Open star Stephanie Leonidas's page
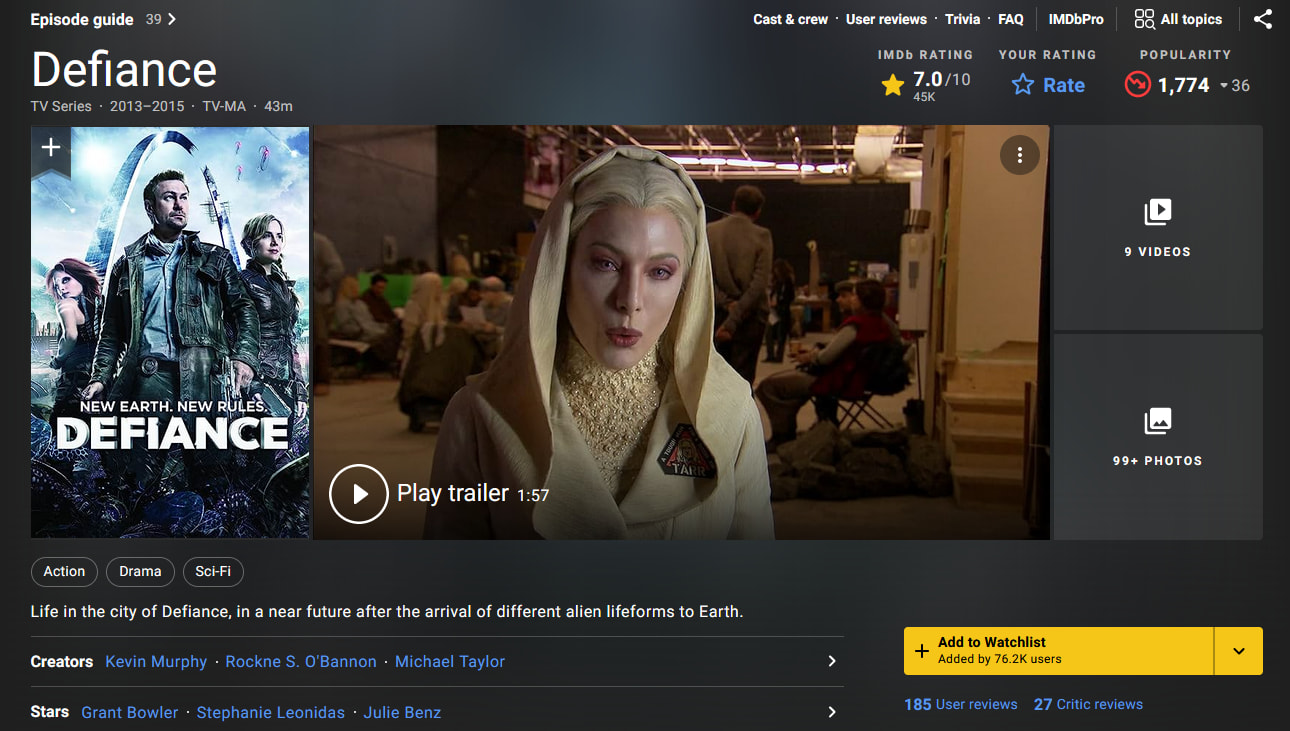This screenshot has height=731, width=1290. tap(271, 712)
